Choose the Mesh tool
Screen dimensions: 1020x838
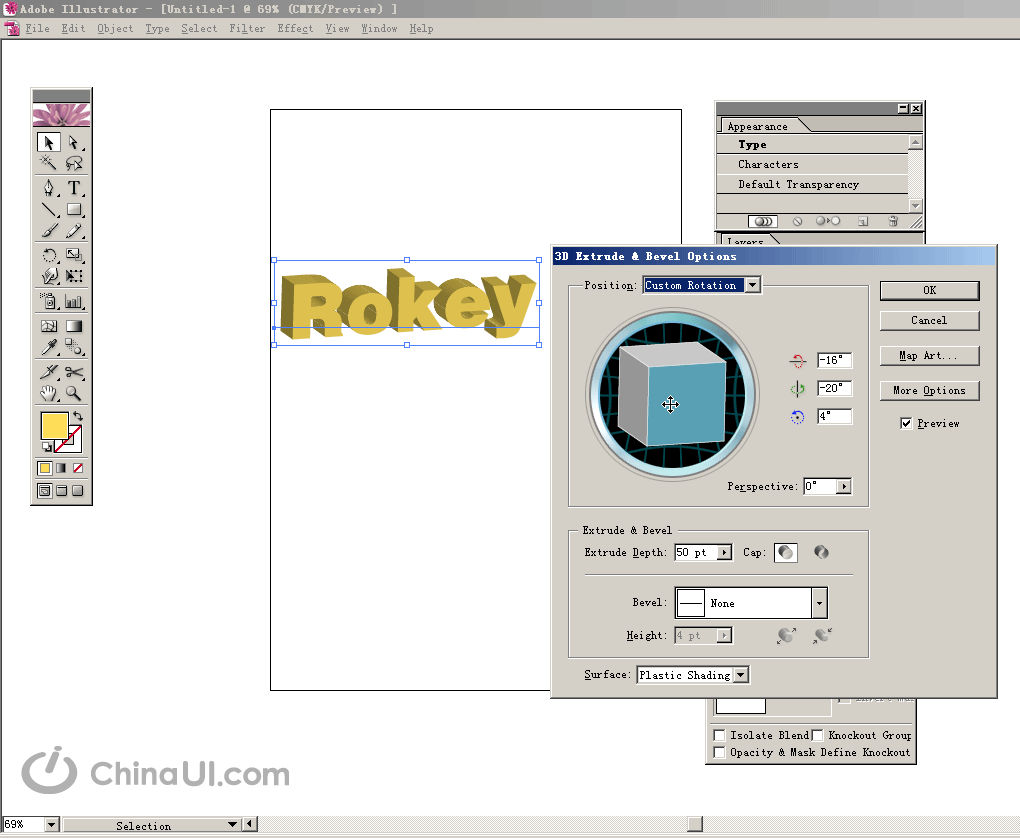point(49,326)
